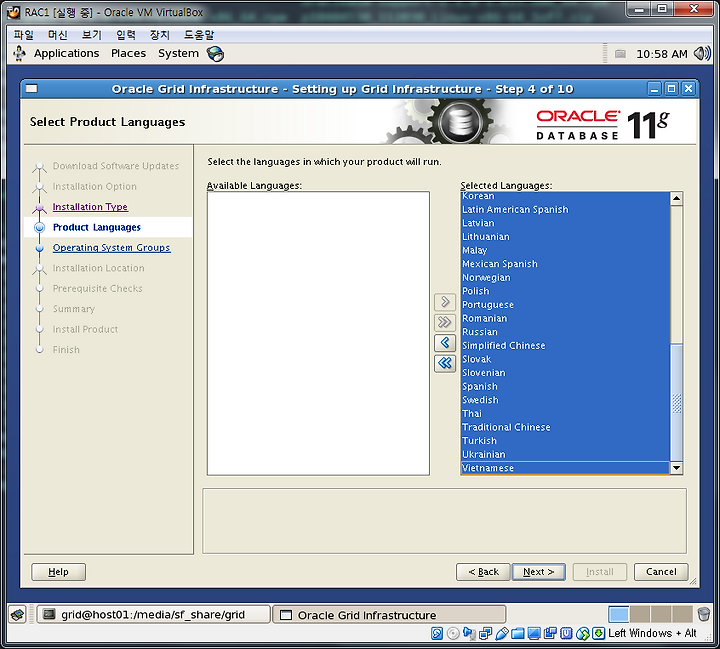Open the 파일 menu in VirtualBox
The width and height of the screenshot is (720, 649).
coord(23,35)
